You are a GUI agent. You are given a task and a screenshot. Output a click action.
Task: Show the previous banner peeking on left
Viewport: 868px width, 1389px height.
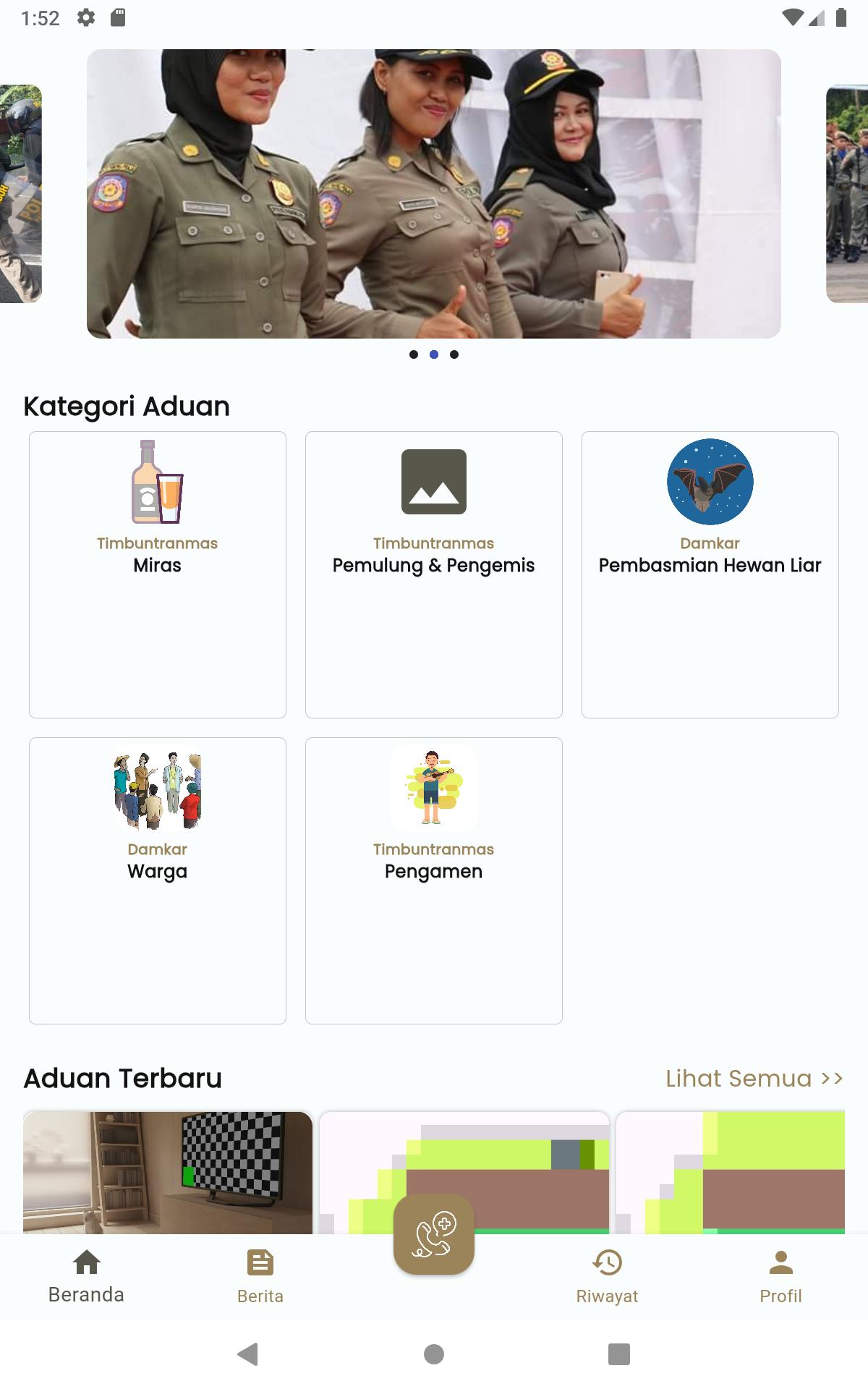point(21,194)
